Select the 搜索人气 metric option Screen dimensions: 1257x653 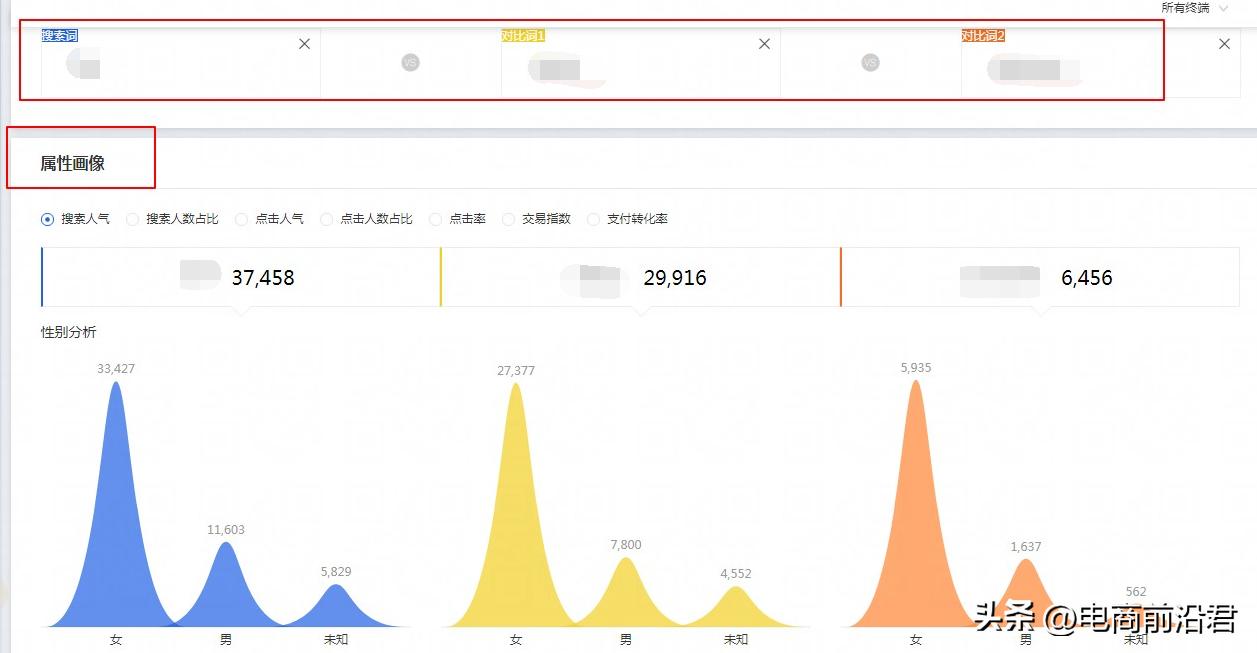point(46,218)
